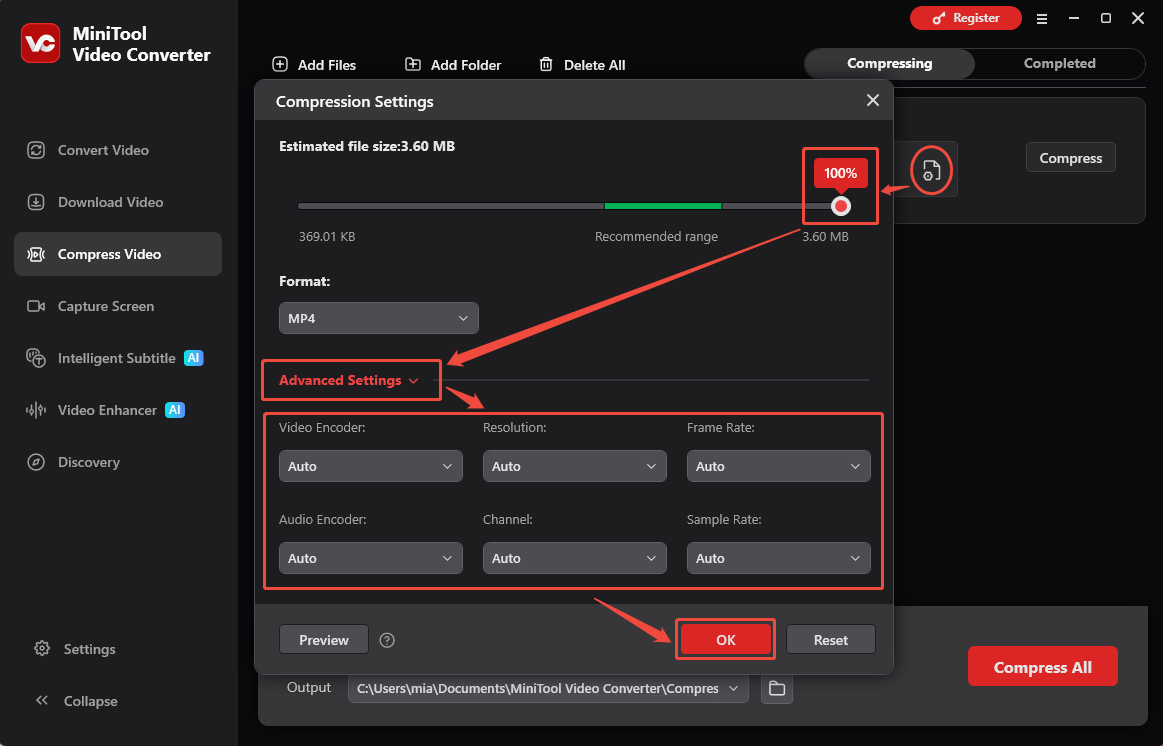Click the Discovery compass icon
Screen dimensions: 1163x746
(x=36, y=461)
